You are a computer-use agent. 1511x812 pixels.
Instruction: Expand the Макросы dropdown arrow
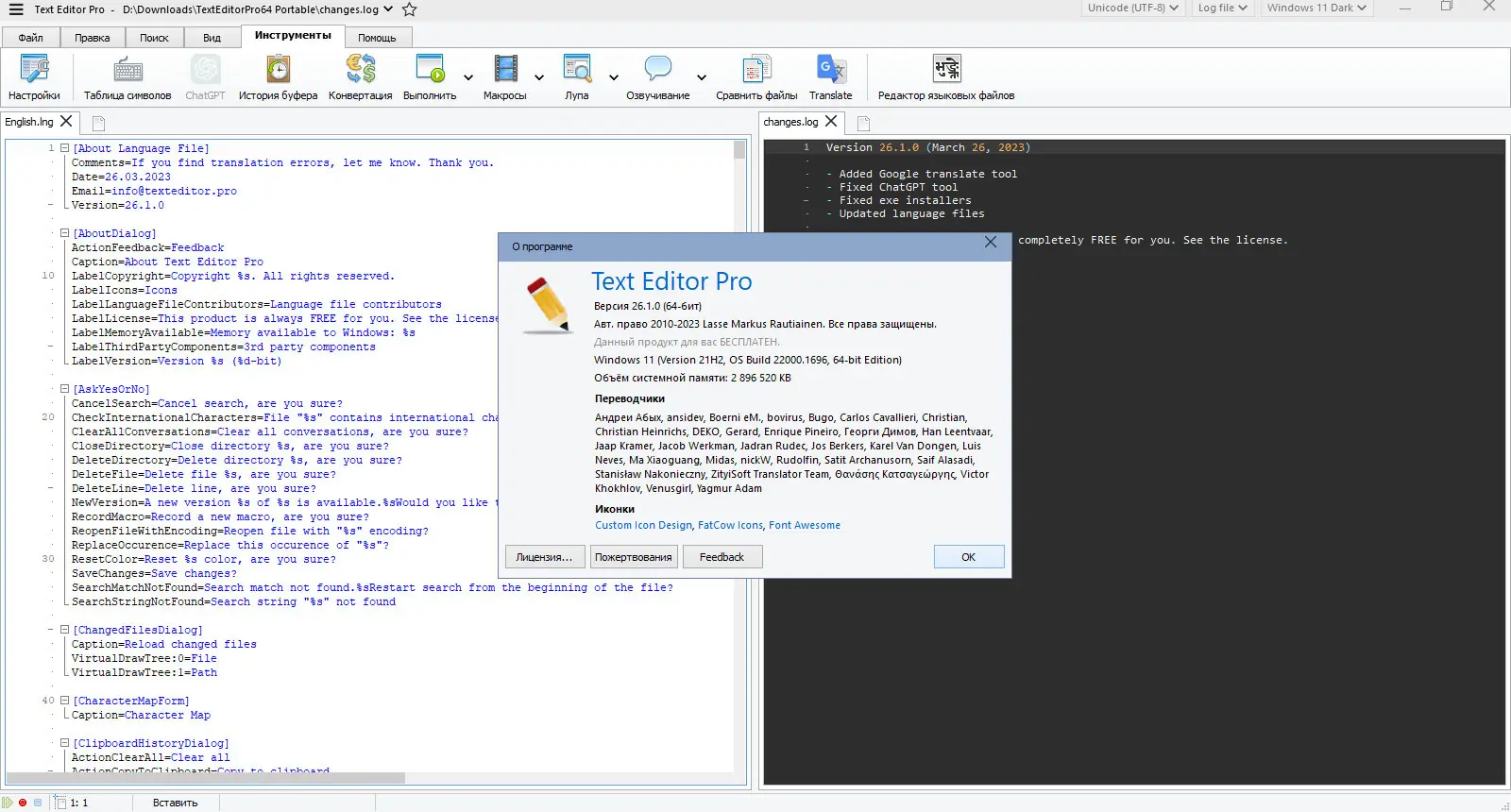point(539,77)
